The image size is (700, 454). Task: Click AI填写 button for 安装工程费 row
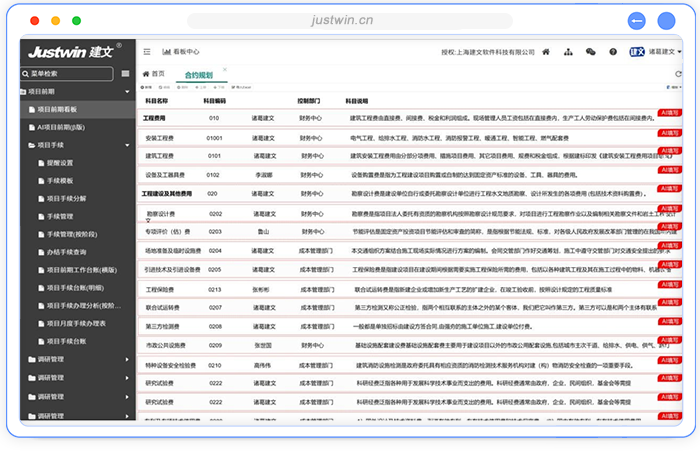point(670,132)
